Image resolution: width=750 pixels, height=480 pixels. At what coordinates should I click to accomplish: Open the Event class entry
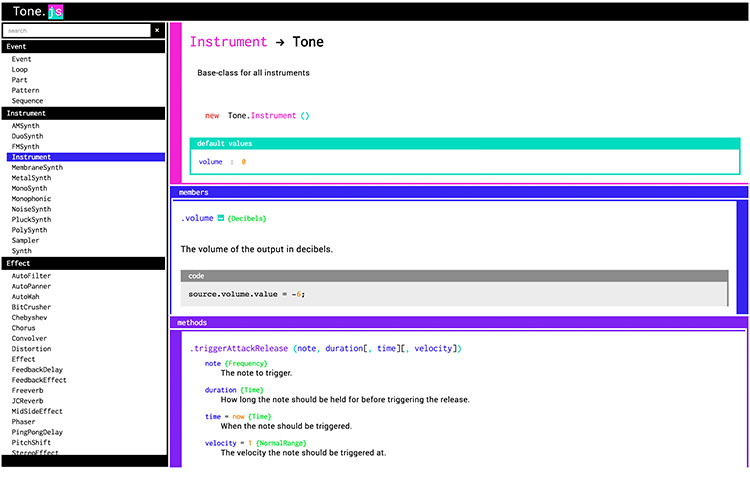[x=22, y=59]
